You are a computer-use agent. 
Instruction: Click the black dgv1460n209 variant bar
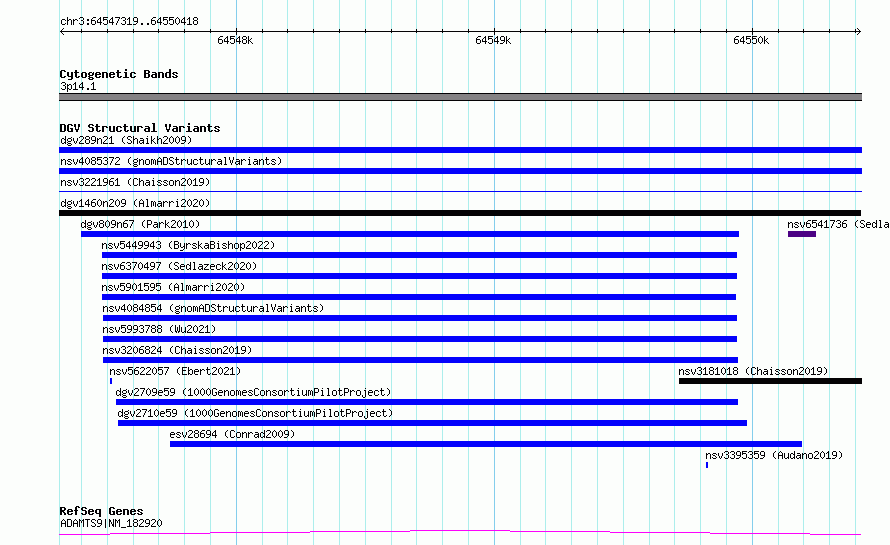[x=460, y=213]
